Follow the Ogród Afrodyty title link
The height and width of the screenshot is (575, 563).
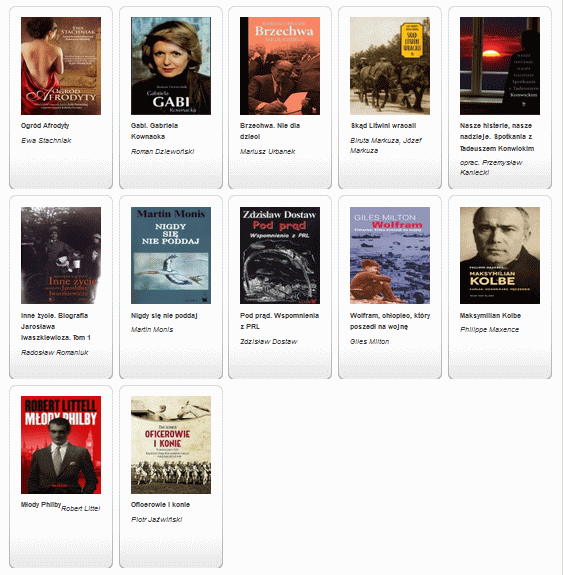(45, 126)
